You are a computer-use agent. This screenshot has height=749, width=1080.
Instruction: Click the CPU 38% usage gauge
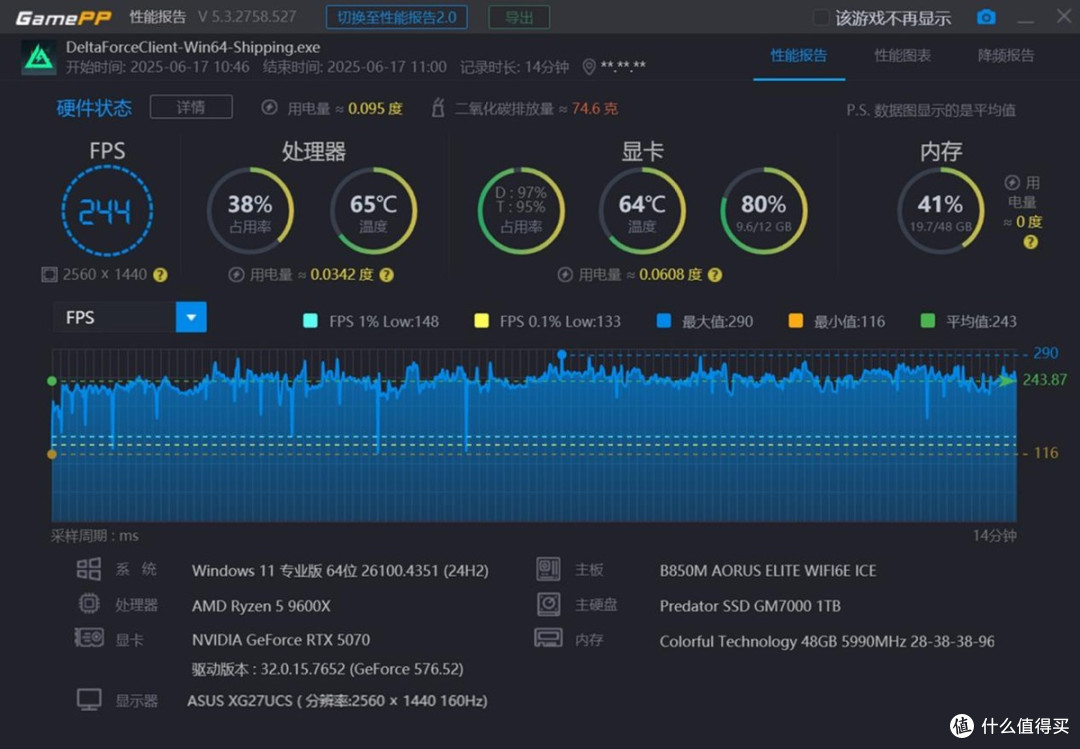click(250, 211)
